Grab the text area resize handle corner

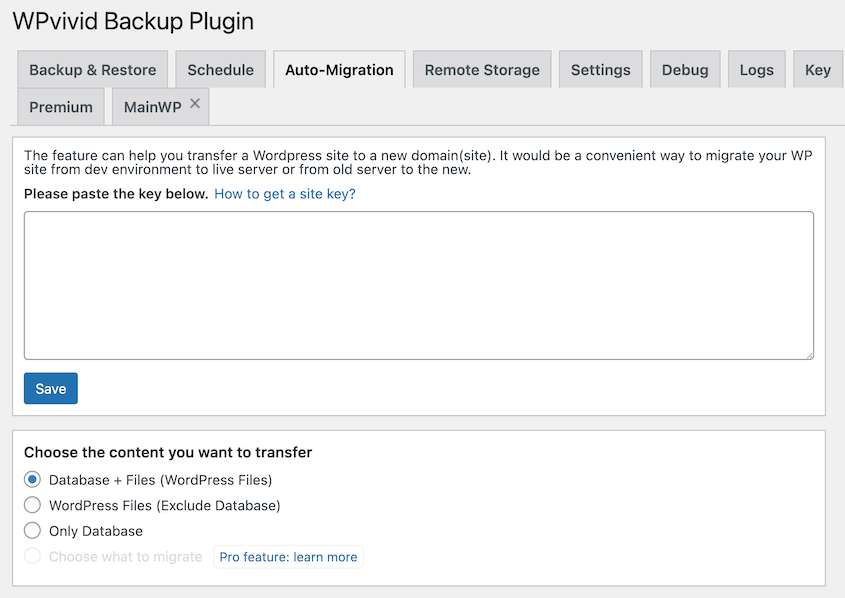pos(809,355)
